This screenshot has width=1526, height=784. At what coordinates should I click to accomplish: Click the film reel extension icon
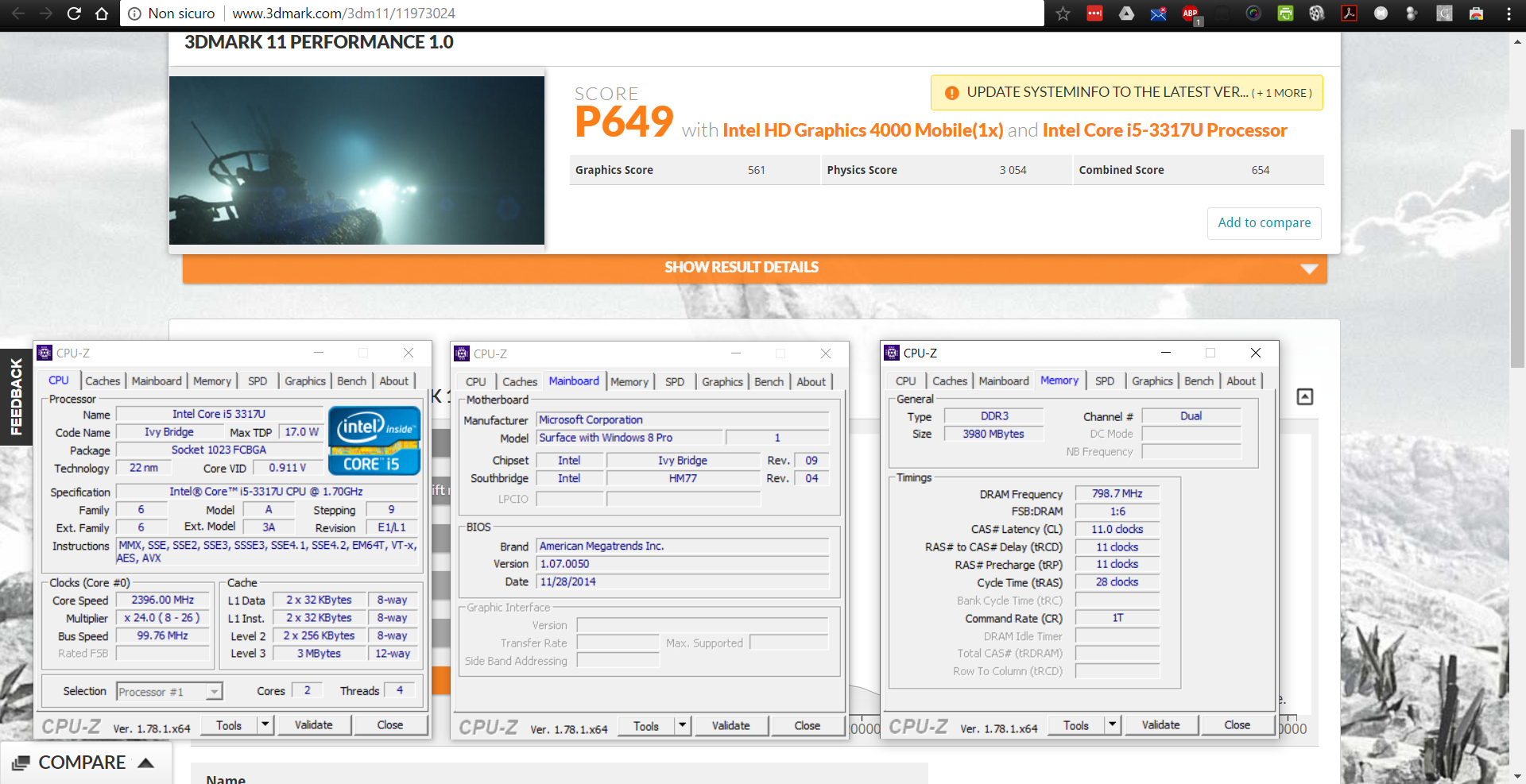point(1317,14)
